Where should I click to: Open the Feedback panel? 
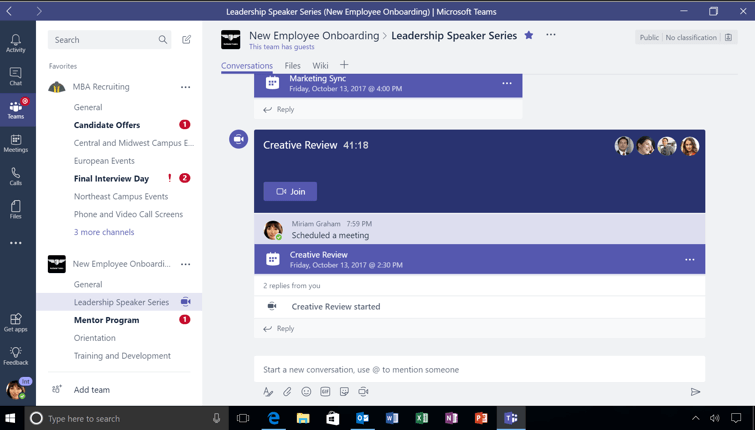(x=15, y=356)
